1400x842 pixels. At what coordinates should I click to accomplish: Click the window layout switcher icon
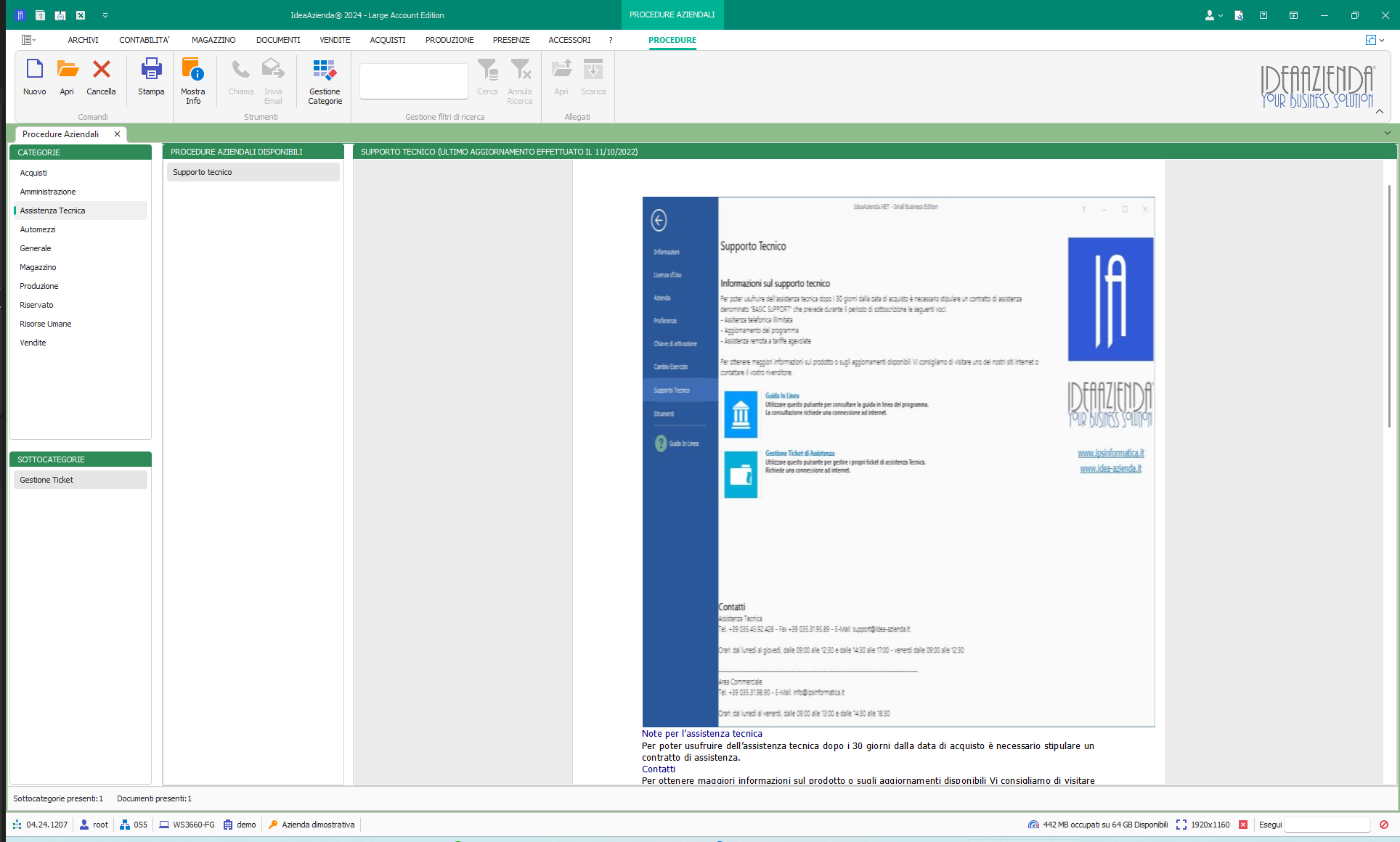tap(1370, 40)
